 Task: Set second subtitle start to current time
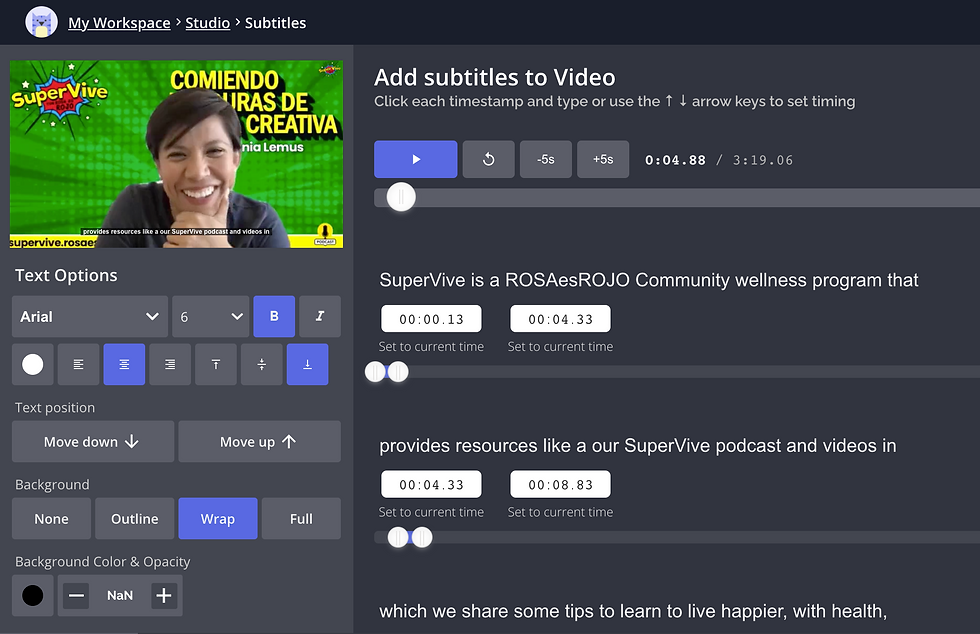(x=431, y=512)
